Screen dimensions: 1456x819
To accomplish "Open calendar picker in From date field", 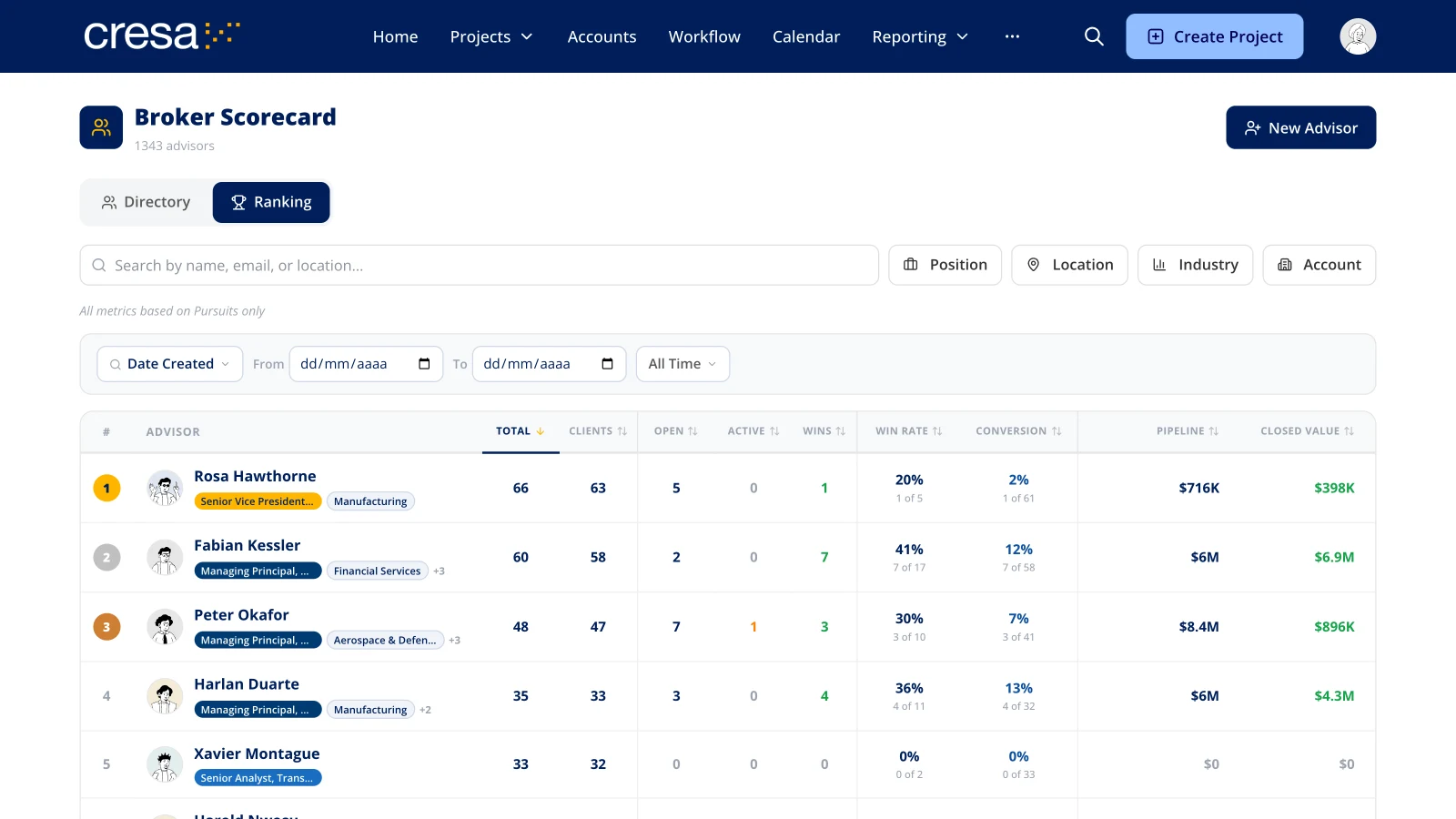I will coord(424,364).
